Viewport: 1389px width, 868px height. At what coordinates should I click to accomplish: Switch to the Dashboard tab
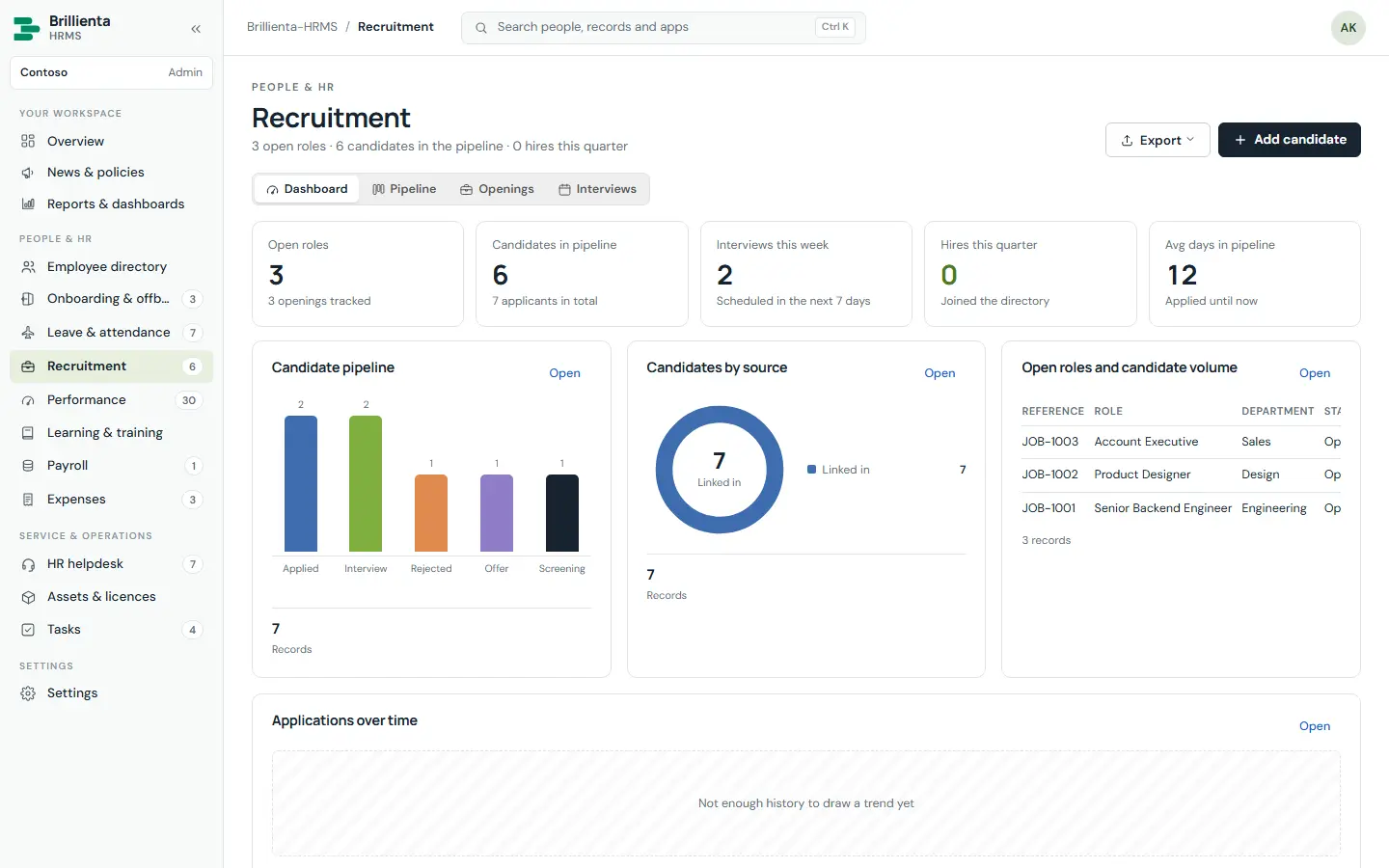click(x=307, y=189)
